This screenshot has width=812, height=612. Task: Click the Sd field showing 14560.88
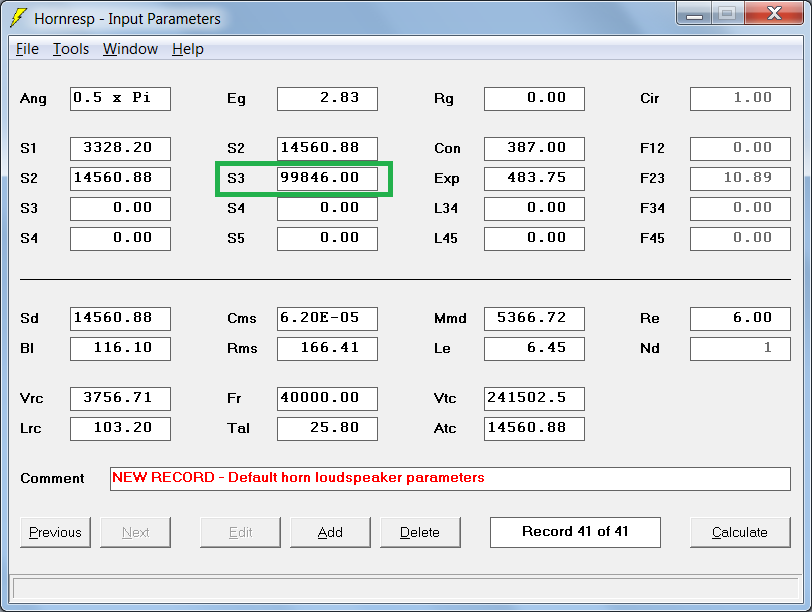click(120, 319)
